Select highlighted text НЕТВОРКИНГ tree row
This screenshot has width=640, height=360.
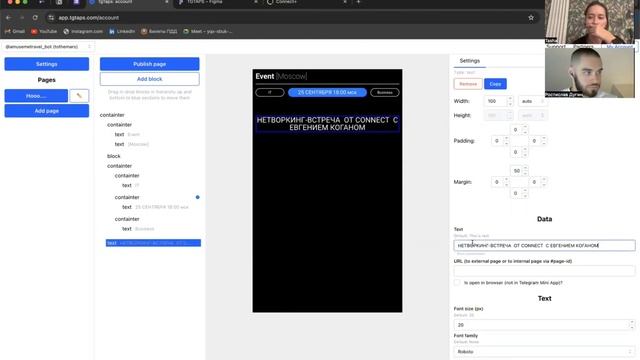point(153,243)
